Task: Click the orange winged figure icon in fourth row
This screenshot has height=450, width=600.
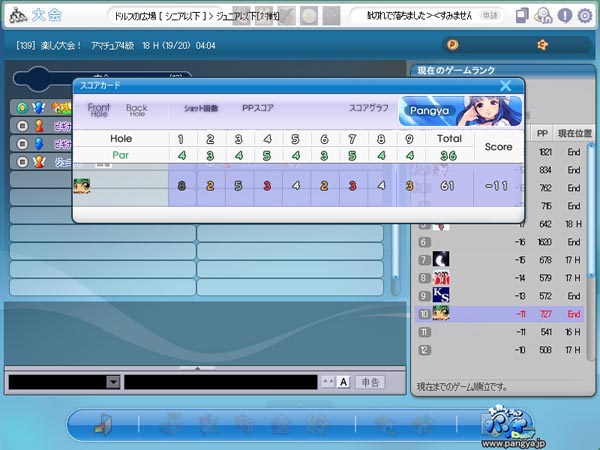Action: pyautogui.click(x=39, y=162)
